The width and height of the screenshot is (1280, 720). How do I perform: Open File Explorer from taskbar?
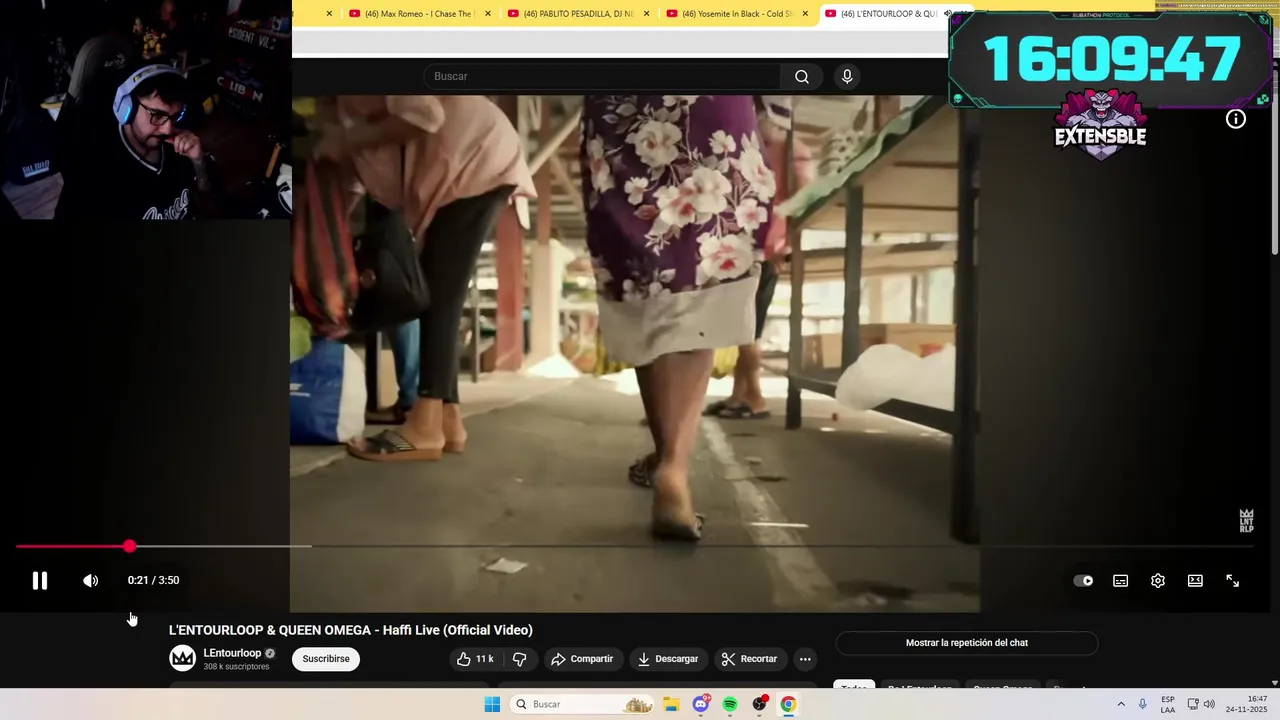pyautogui.click(x=671, y=704)
